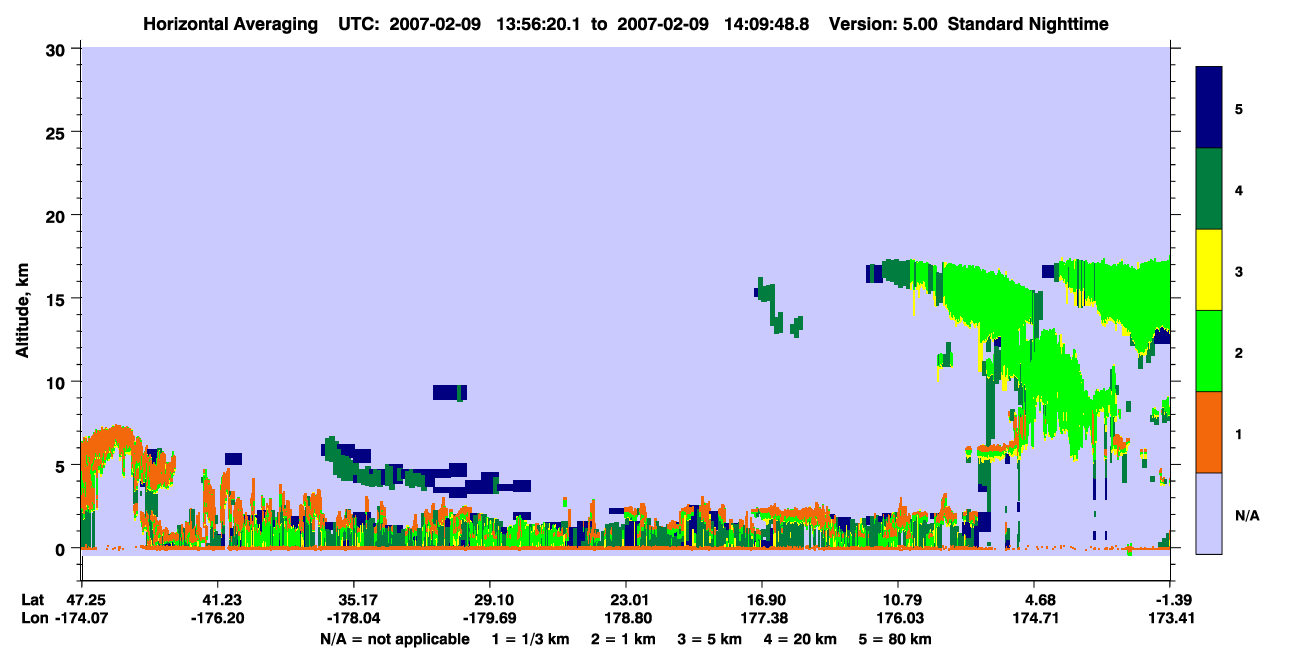
Task: Click the 'Lat' row label
Action: coord(33,600)
